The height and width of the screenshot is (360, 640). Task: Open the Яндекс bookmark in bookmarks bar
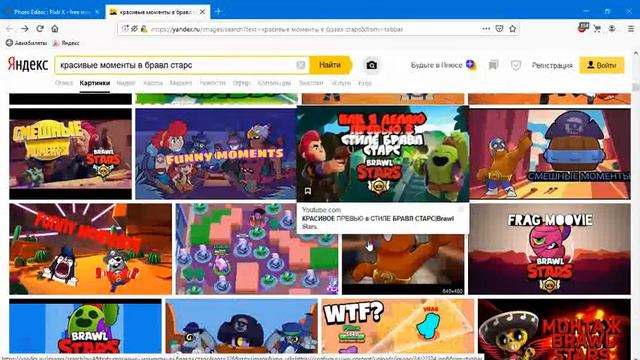(66, 43)
